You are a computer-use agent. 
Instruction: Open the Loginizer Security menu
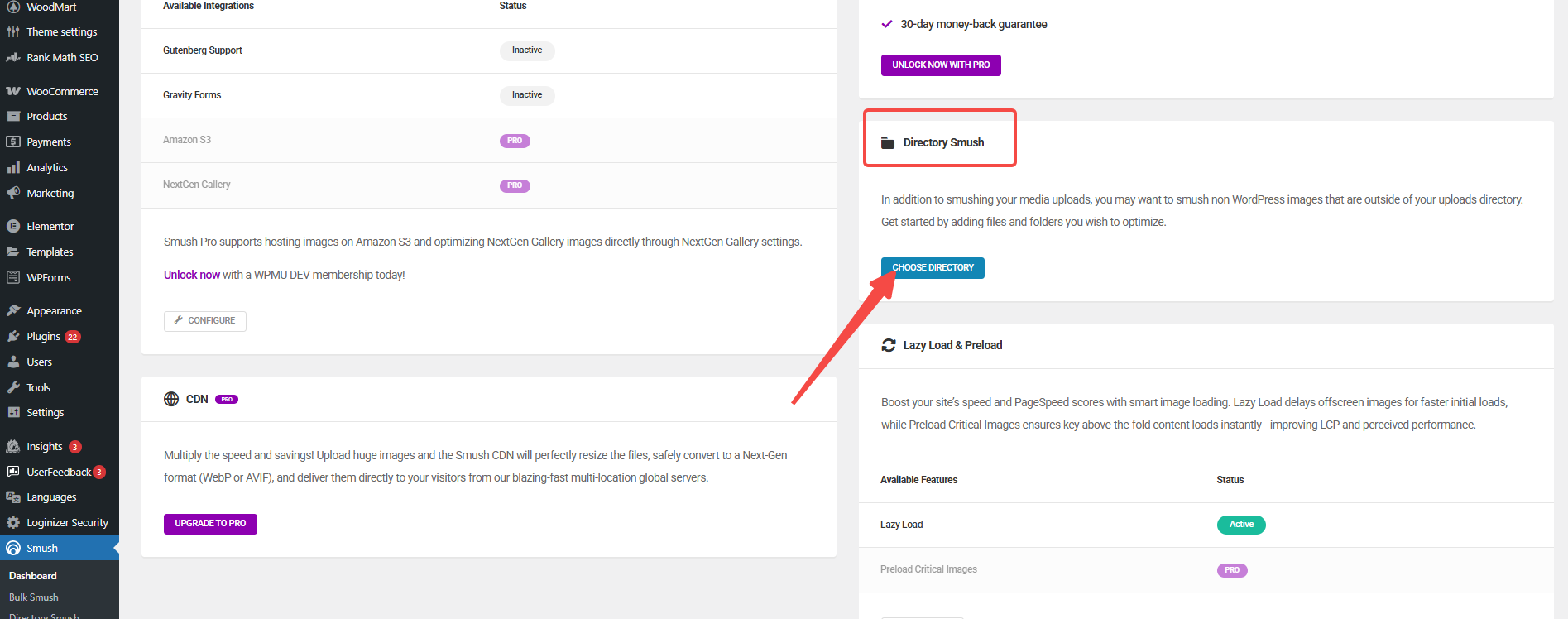click(x=66, y=522)
